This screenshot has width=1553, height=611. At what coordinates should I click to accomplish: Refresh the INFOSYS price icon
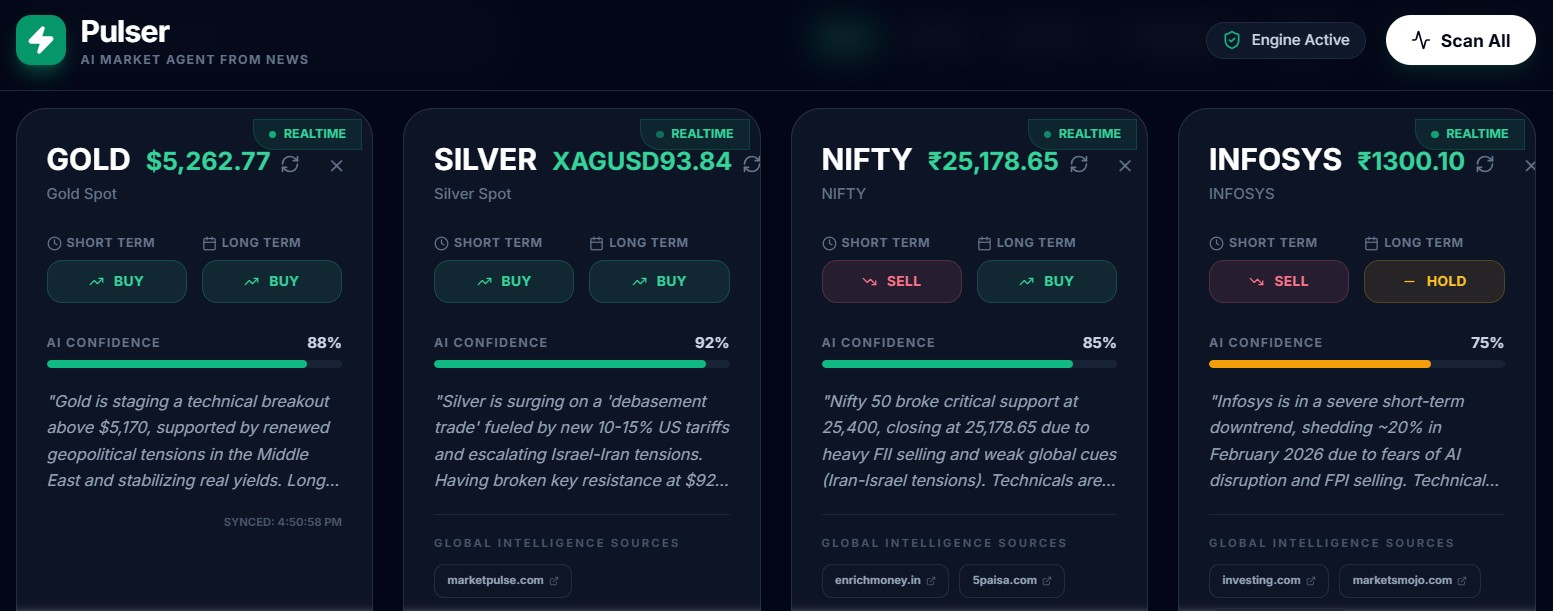[1486, 163]
